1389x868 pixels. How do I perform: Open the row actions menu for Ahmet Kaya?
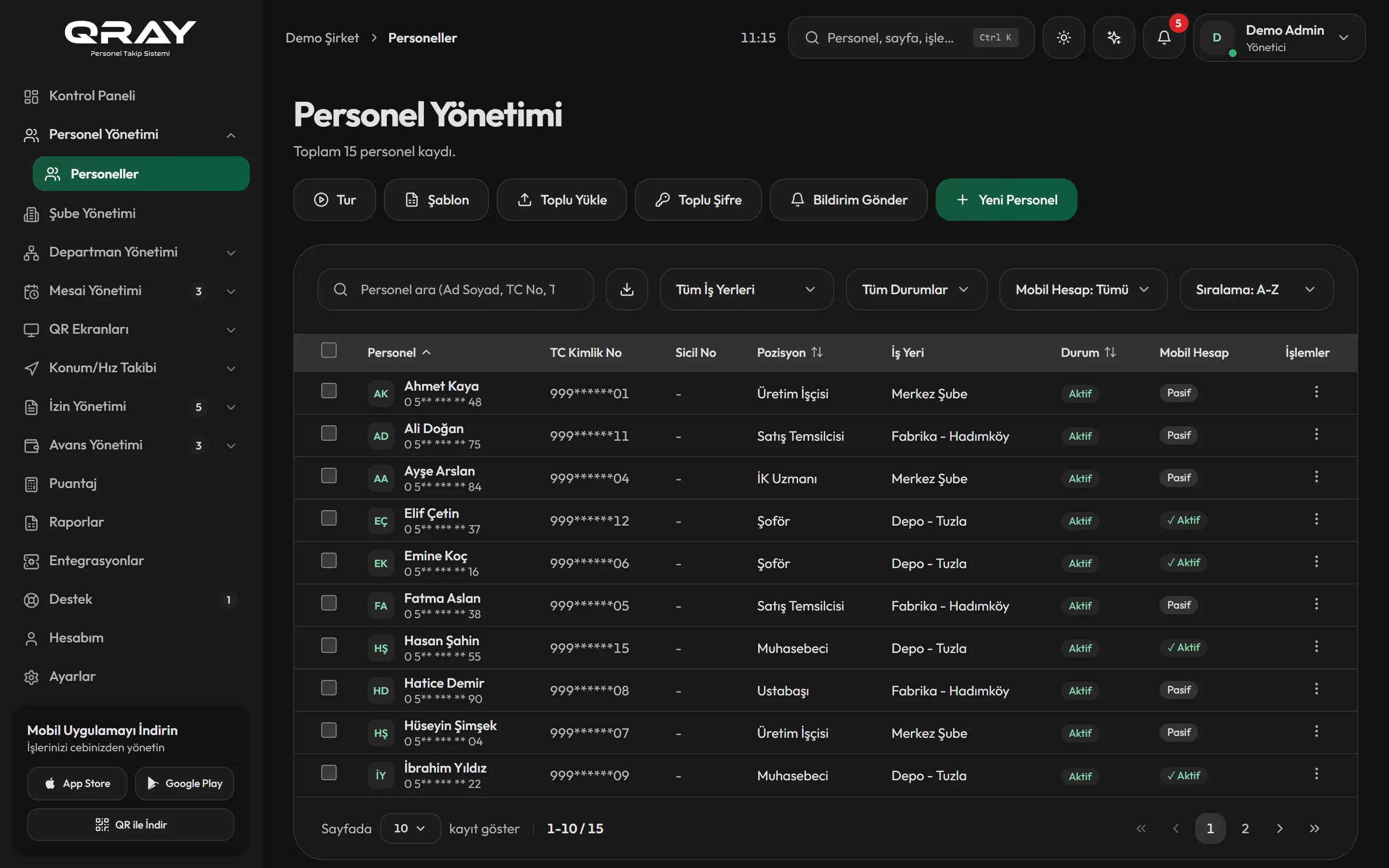tap(1316, 392)
